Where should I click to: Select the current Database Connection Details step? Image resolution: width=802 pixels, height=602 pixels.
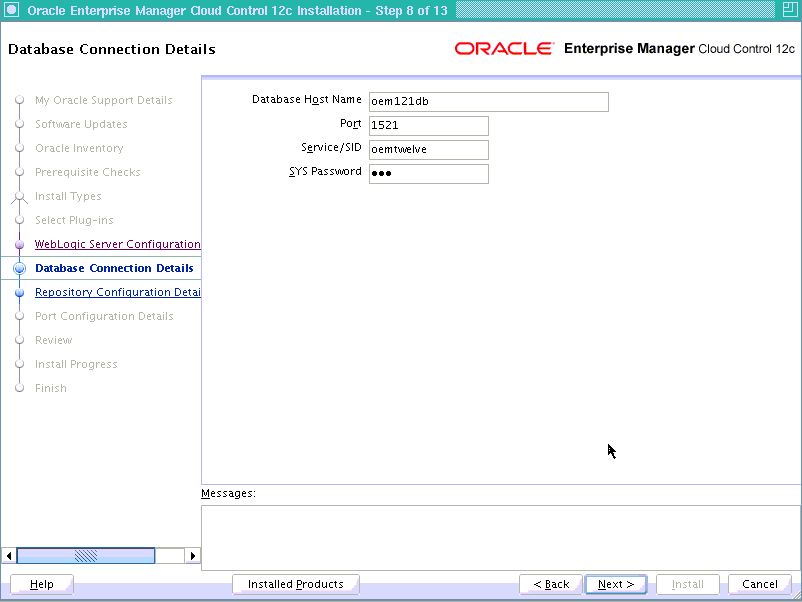pos(114,269)
